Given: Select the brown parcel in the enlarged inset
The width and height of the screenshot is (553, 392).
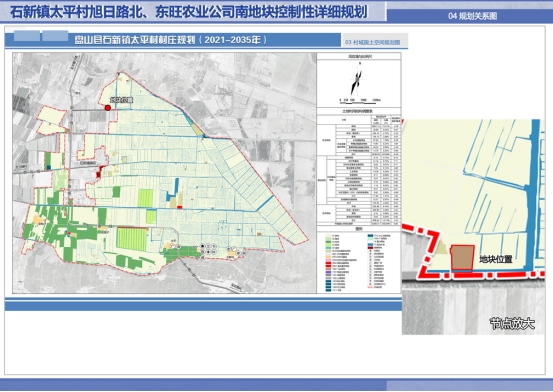Looking at the screenshot, I should (462, 258).
